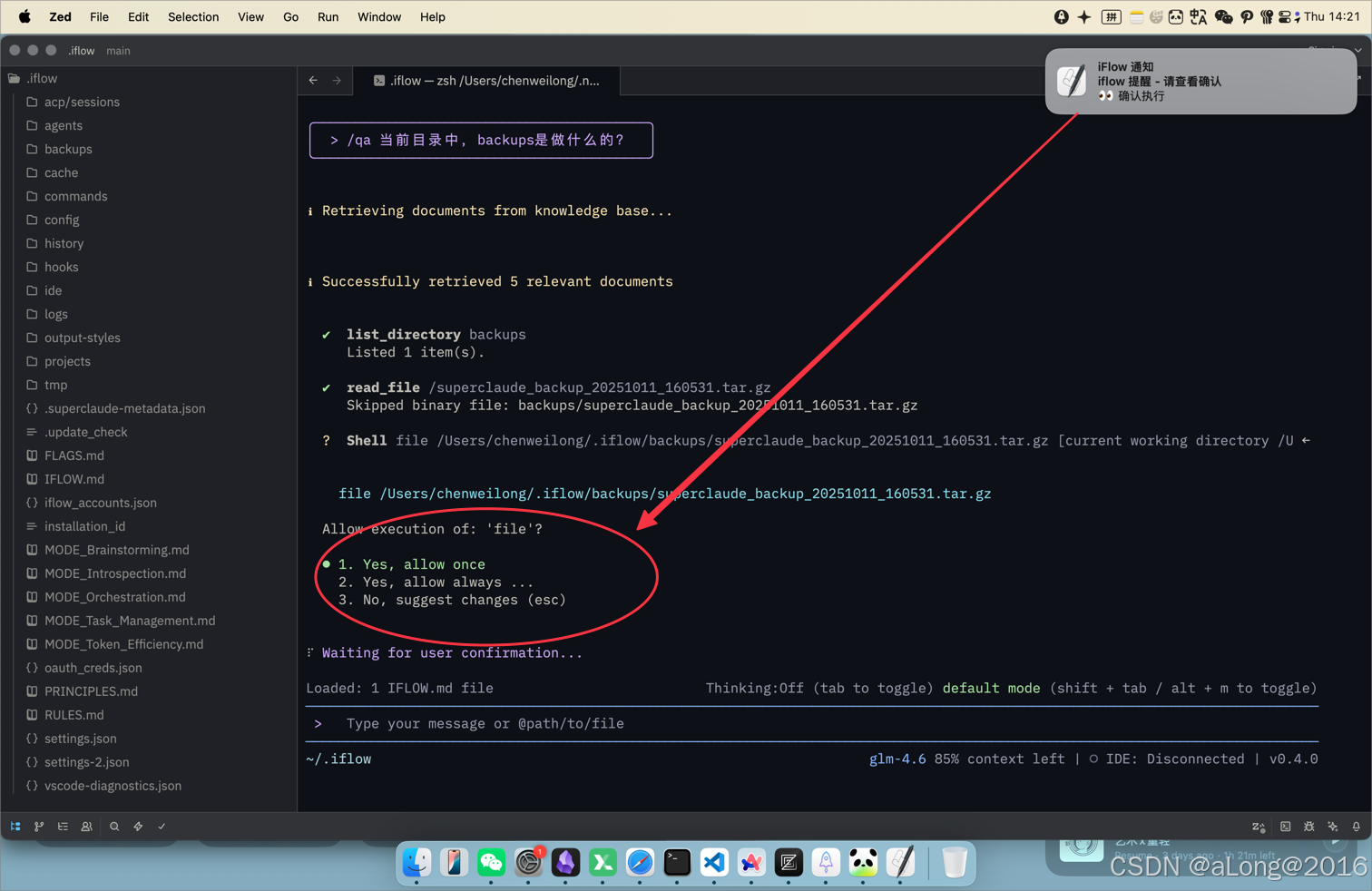The height and width of the screenshot is (891, 1372).
Task: Select option 'No, suggest changes (esc)'
Action: (x=452, y=600)
